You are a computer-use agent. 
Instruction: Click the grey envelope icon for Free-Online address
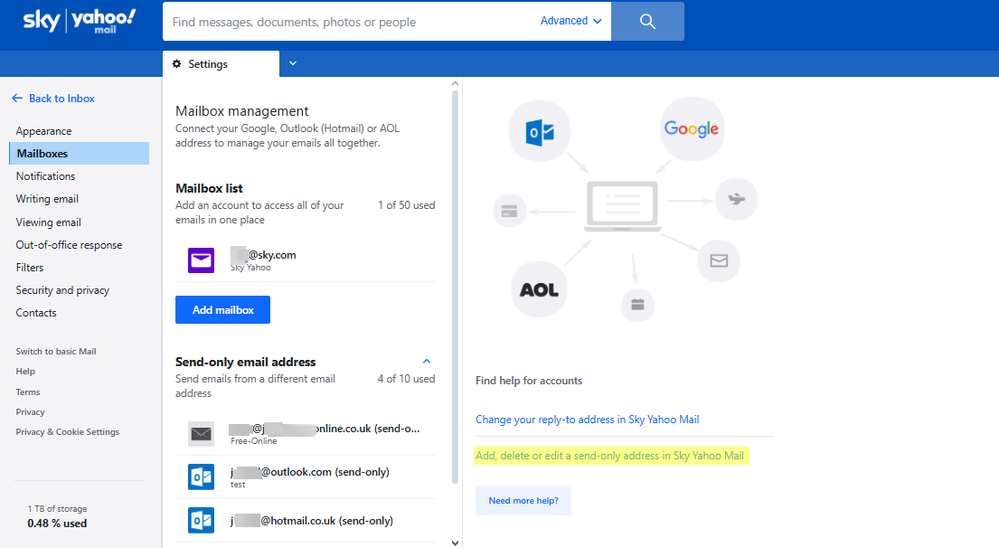tap(201, 434)
